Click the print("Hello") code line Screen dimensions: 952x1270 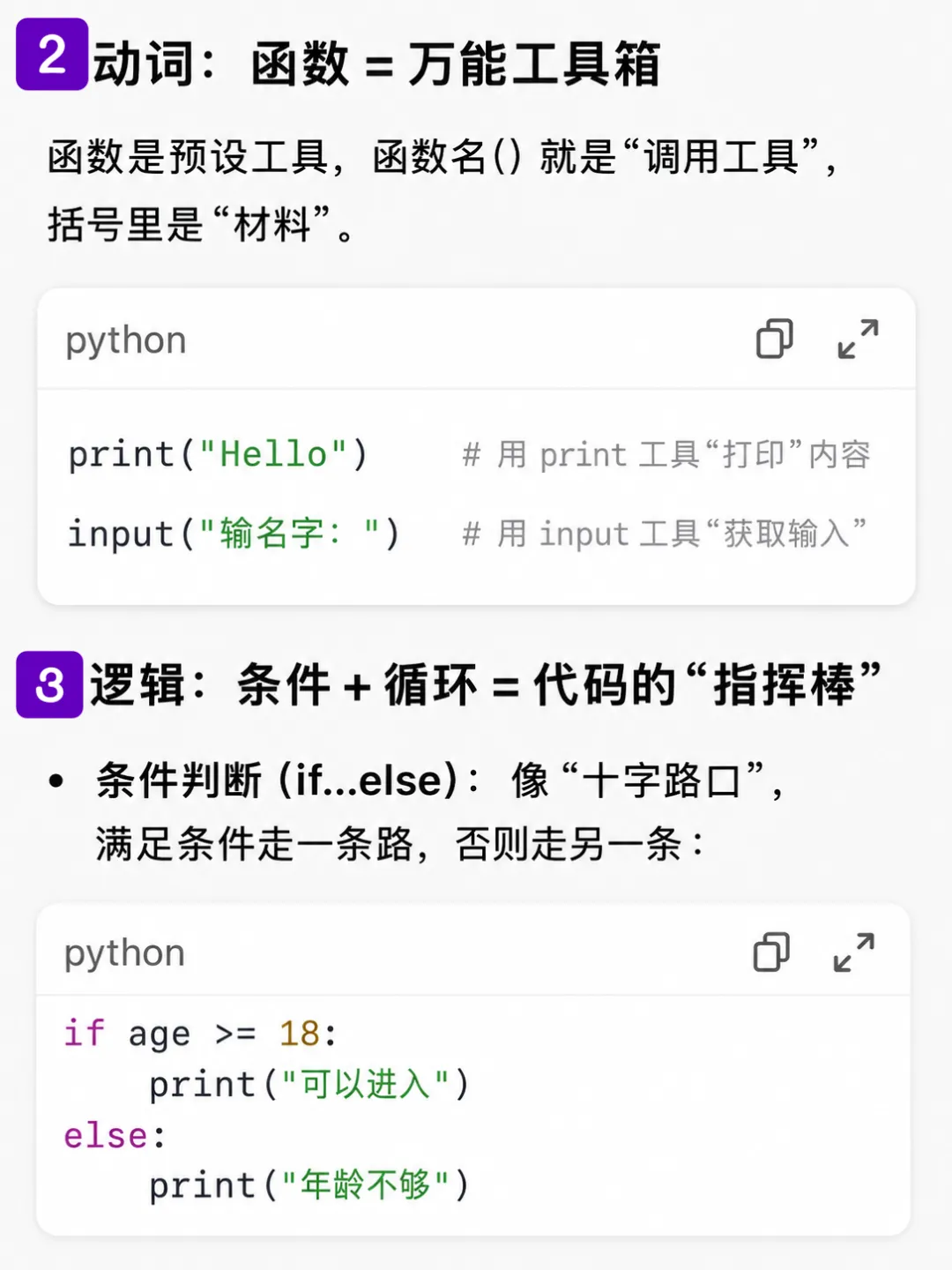218,455
